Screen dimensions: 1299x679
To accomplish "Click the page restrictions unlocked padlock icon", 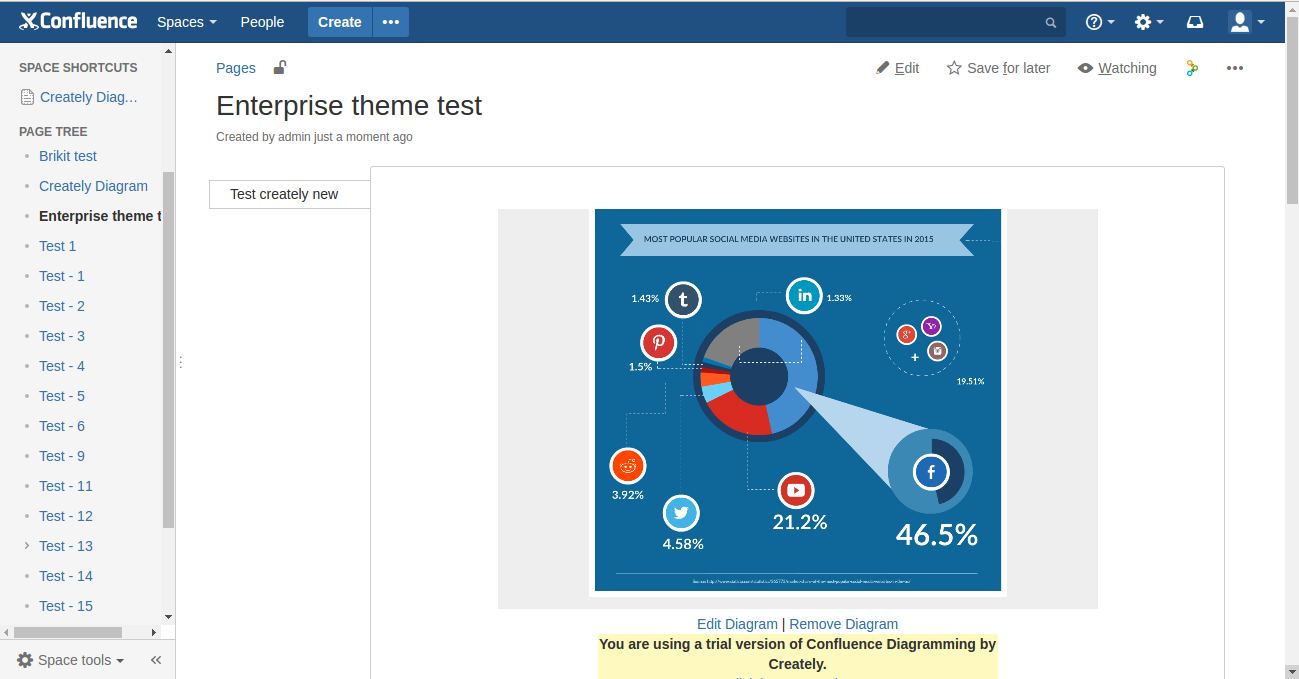I will (280, 67).
